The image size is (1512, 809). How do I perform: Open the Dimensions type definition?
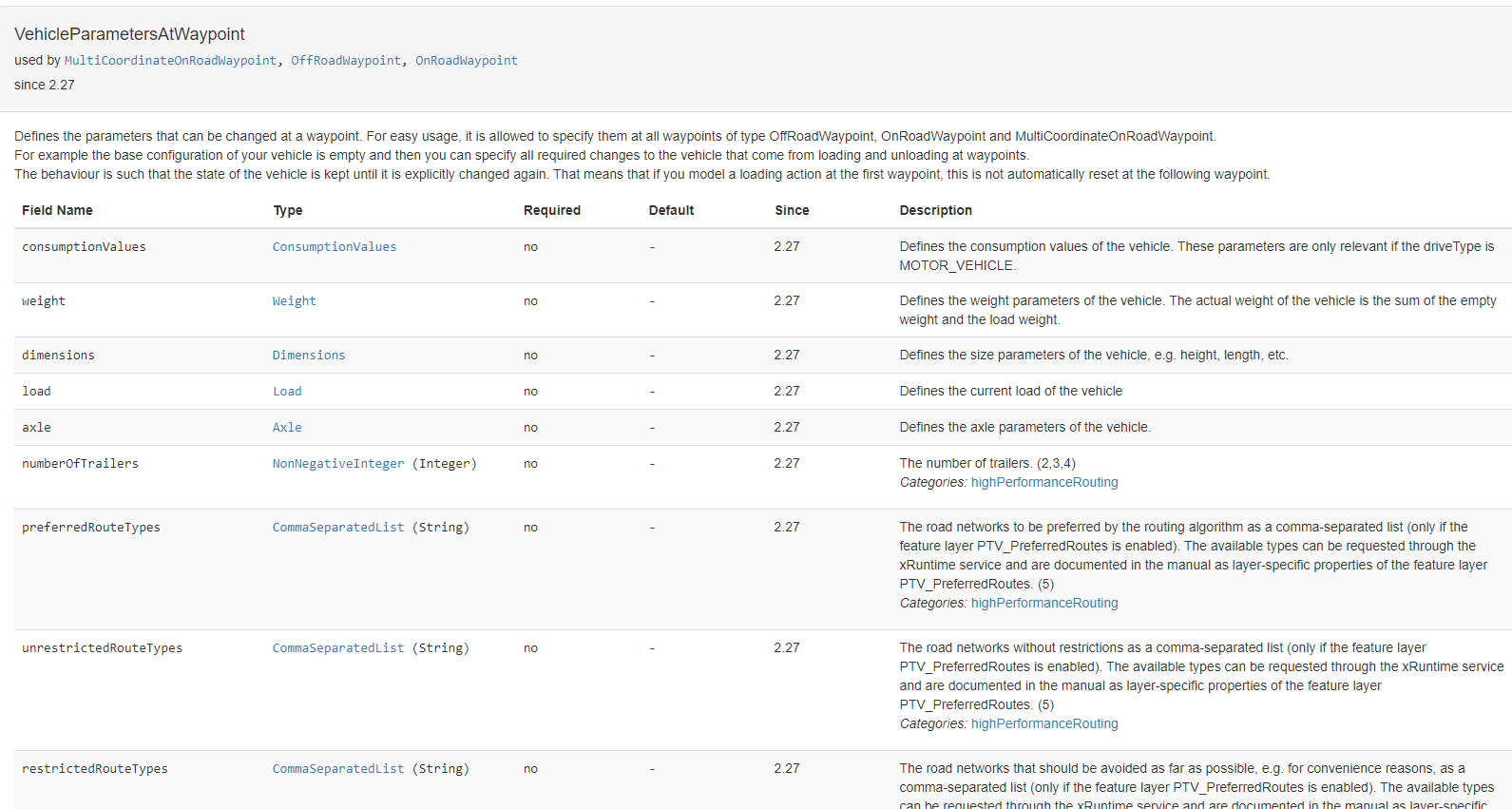click(x=309, y=356)
